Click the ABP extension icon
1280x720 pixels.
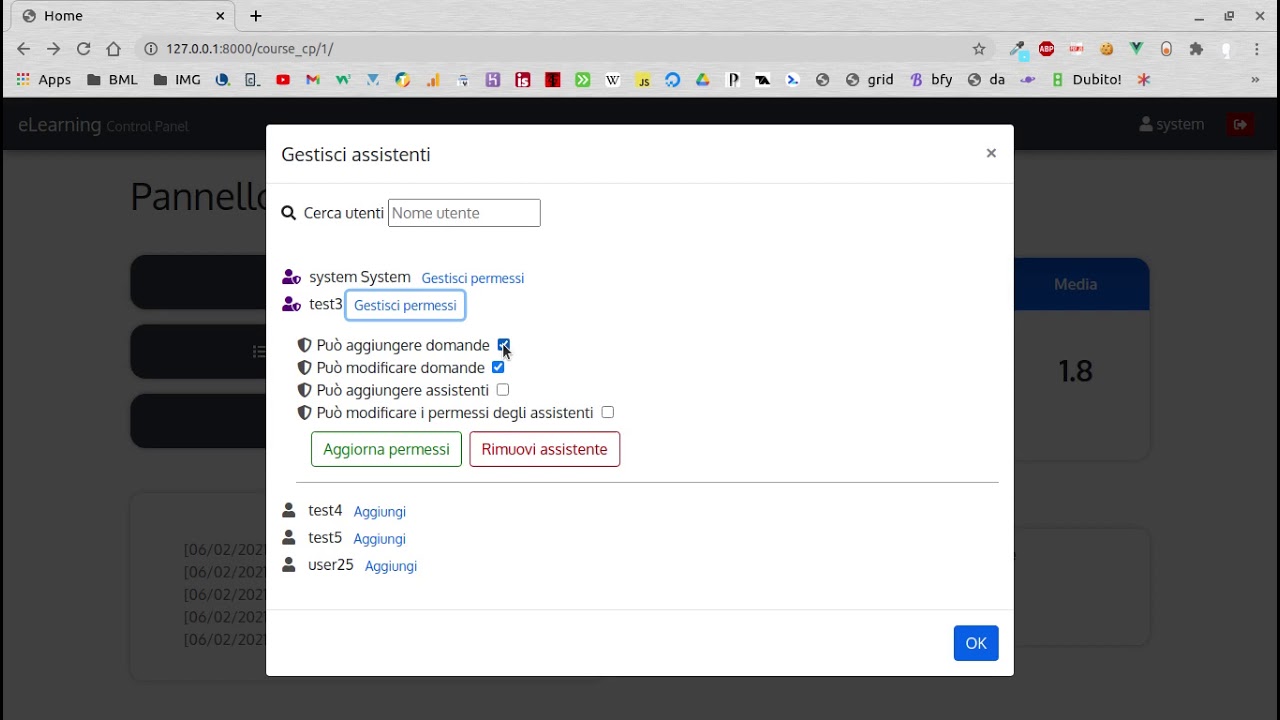coord(1046,49)
